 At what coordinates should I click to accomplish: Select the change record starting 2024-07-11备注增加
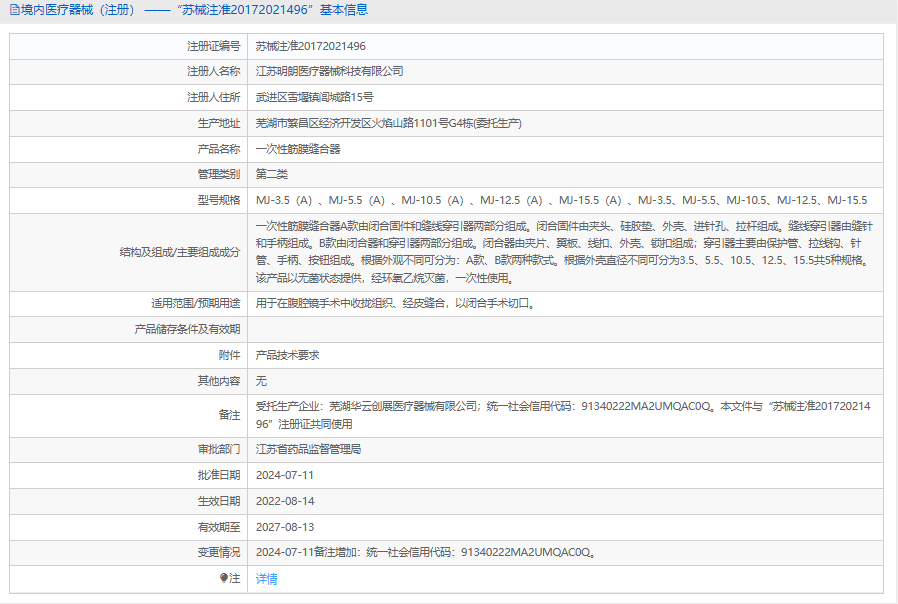pyautogui.click(x=426, y=552)
